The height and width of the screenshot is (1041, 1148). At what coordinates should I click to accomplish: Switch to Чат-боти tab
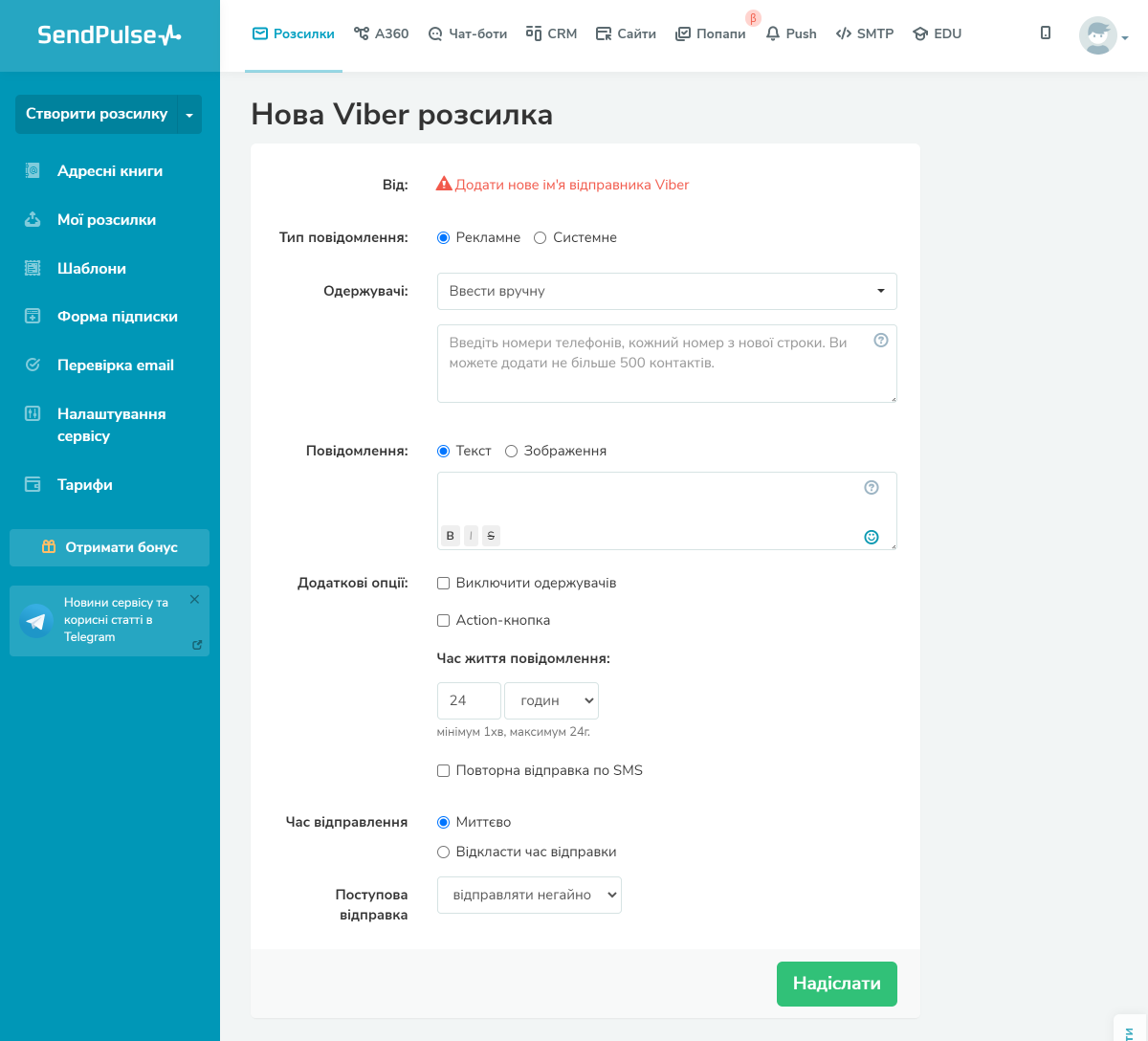(468, 33)
